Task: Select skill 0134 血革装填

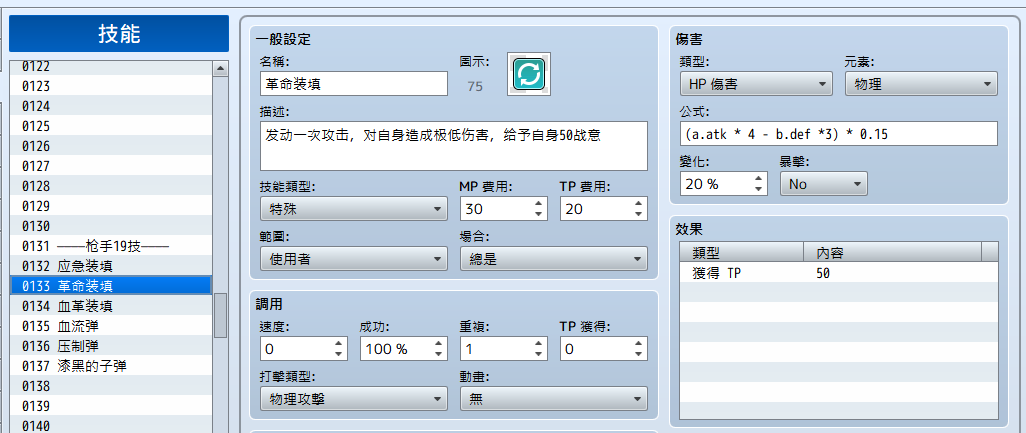Action: 111,305
